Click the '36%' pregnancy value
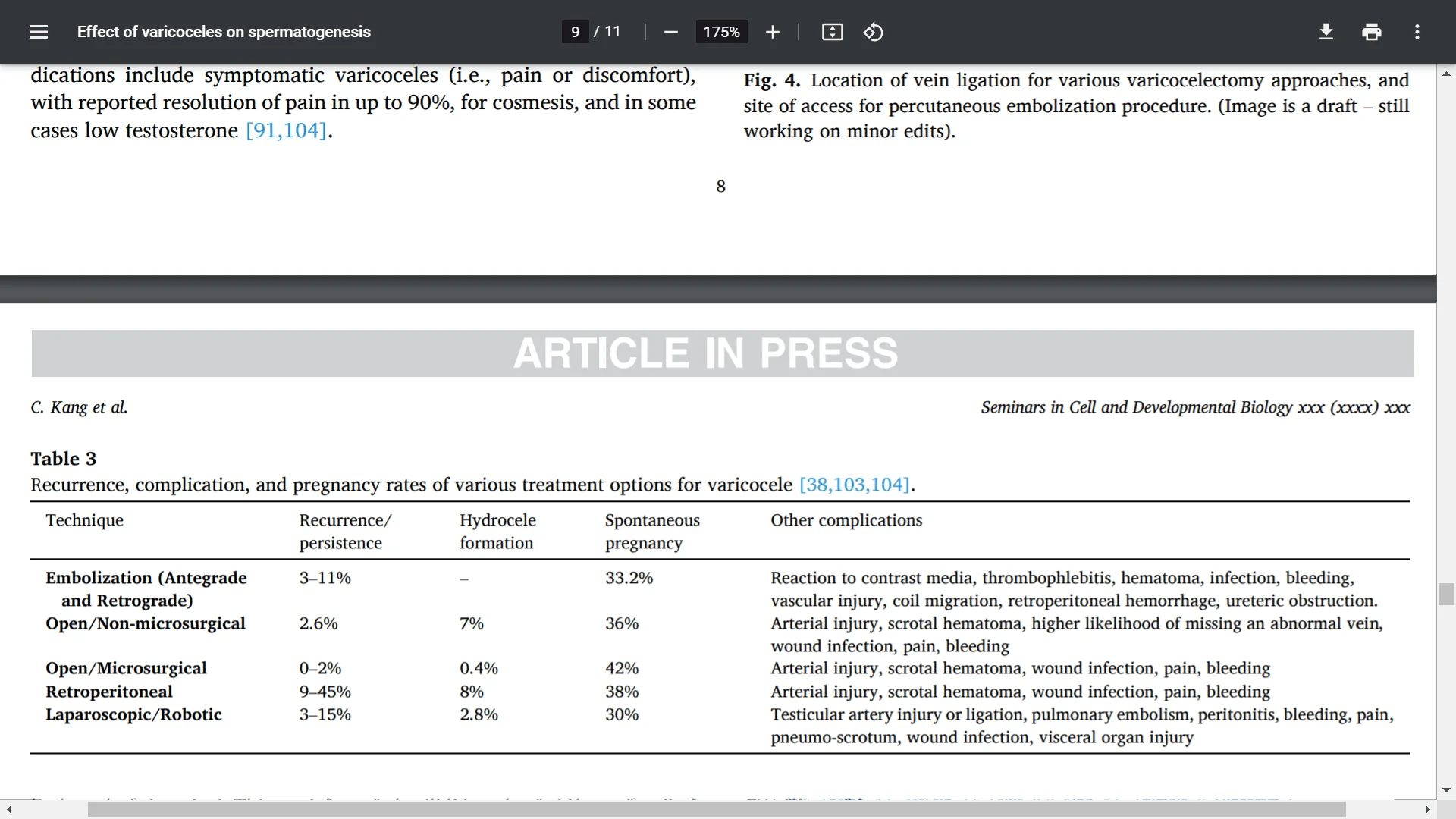 (622, 623)
